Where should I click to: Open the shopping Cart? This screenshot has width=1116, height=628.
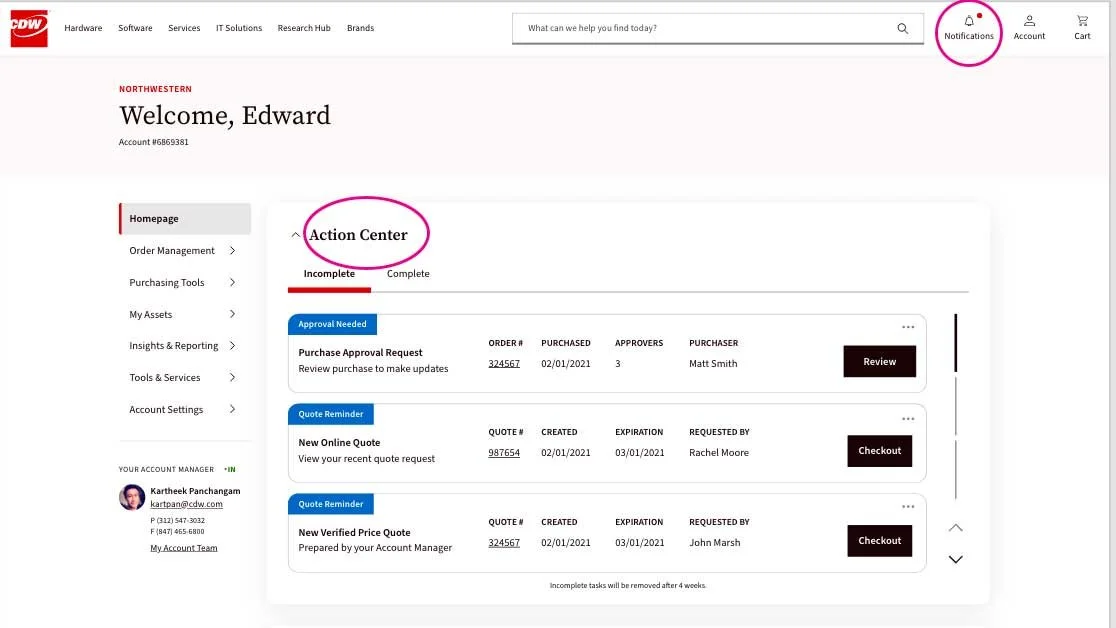[1082, 28]
